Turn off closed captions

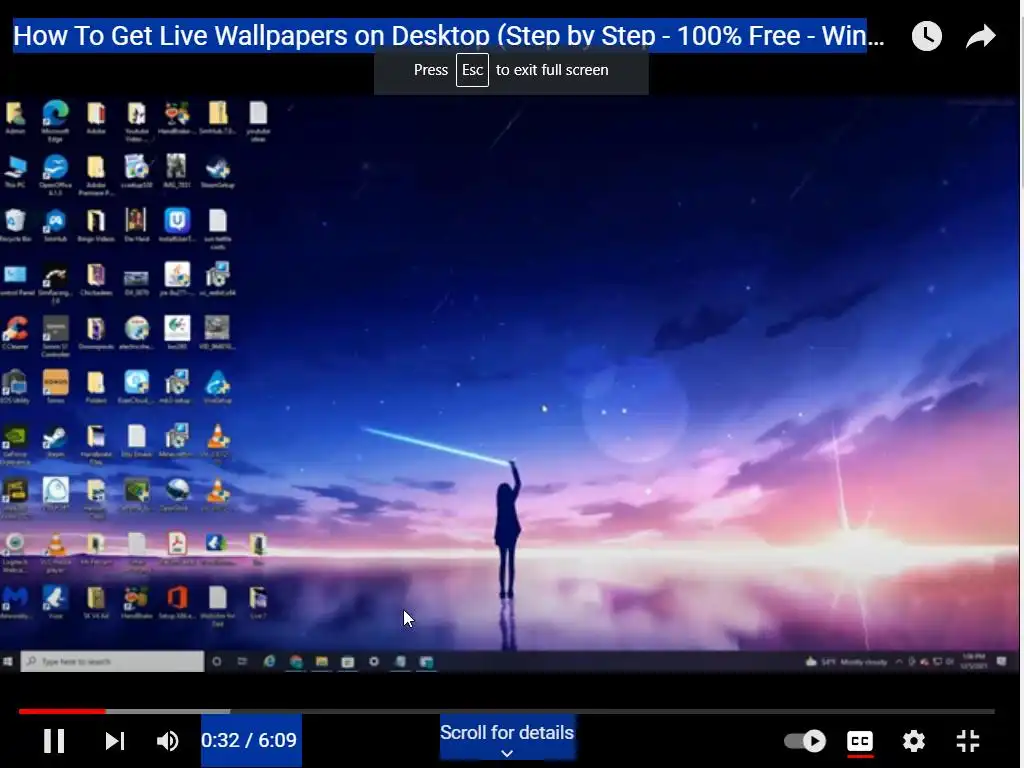tap(860, 741)
